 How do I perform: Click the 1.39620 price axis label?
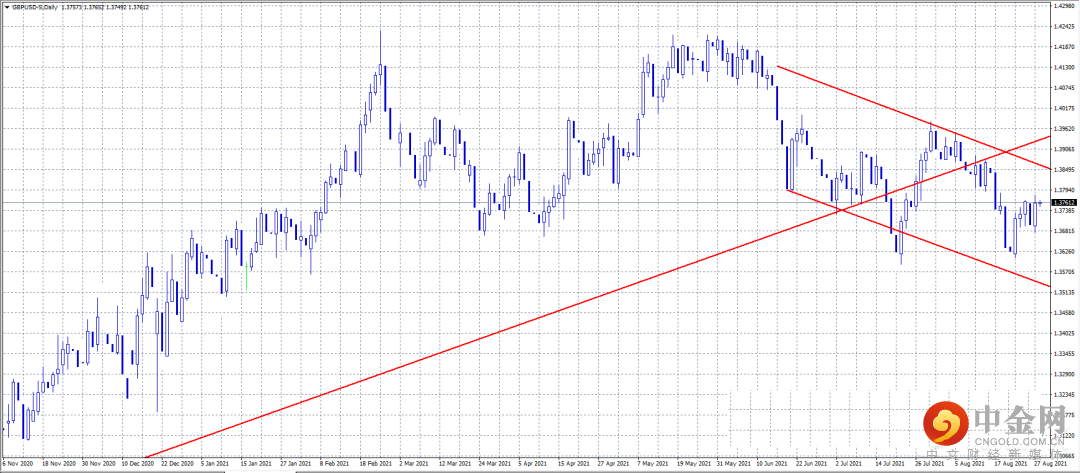coord(1064,128)
